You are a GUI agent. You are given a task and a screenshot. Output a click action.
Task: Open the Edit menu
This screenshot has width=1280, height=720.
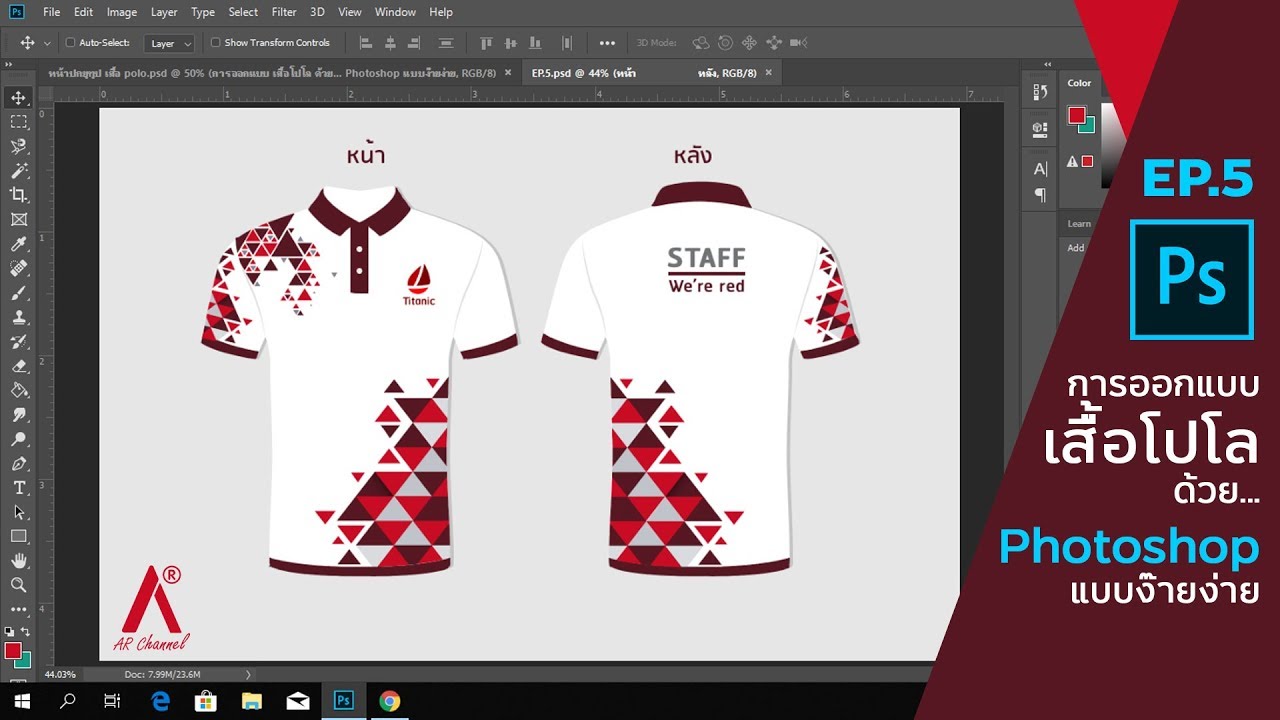[83, 12]
